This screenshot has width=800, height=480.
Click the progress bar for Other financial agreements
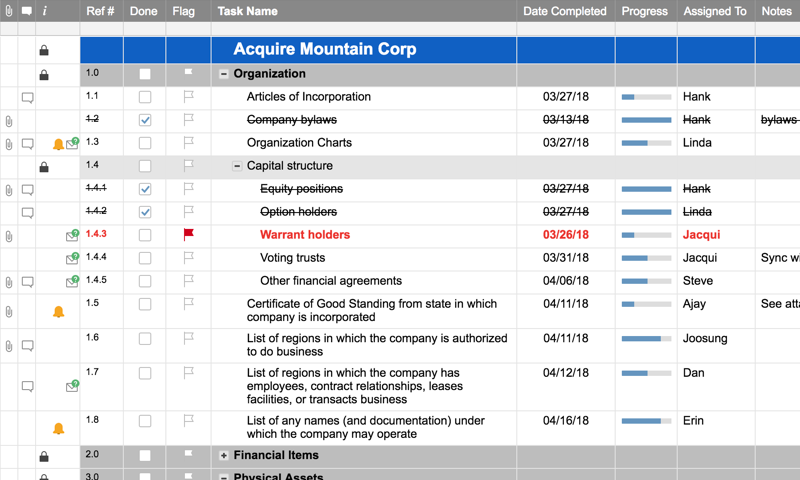[646, 281]
